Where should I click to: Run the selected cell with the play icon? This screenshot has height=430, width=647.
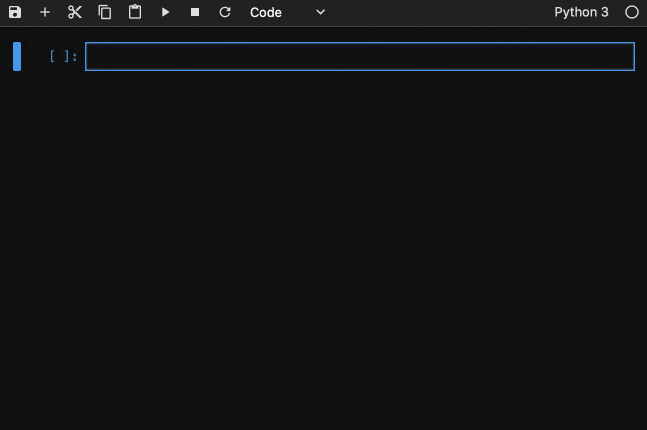point(165,12)
